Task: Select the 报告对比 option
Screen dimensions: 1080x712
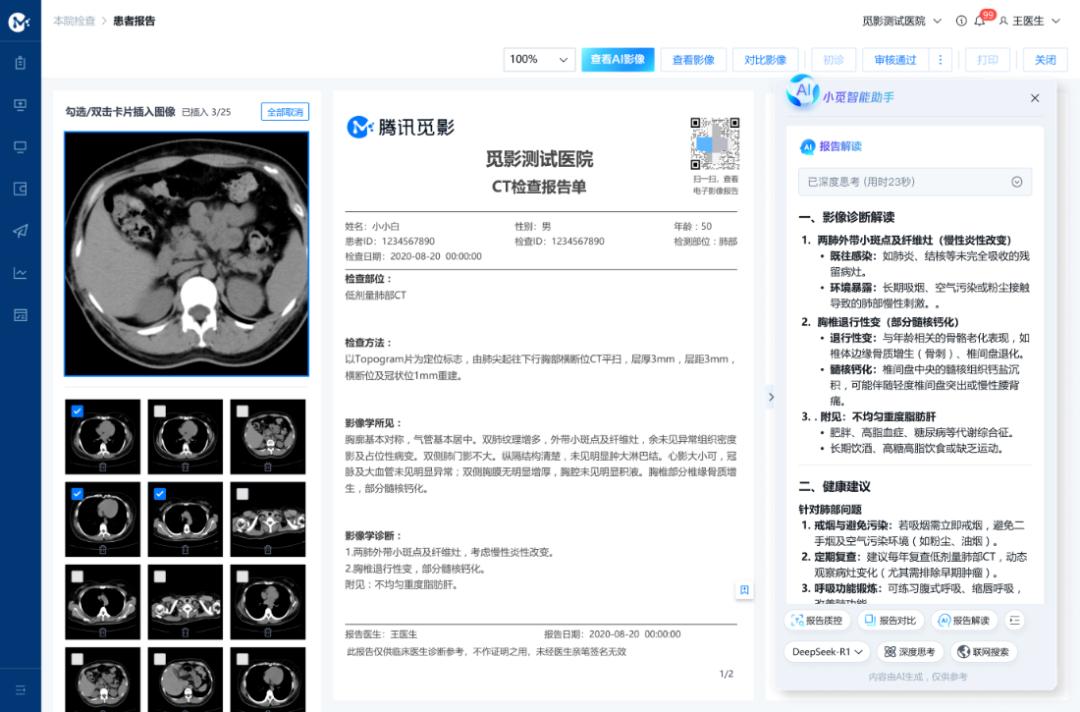Action: pos(891,620)
